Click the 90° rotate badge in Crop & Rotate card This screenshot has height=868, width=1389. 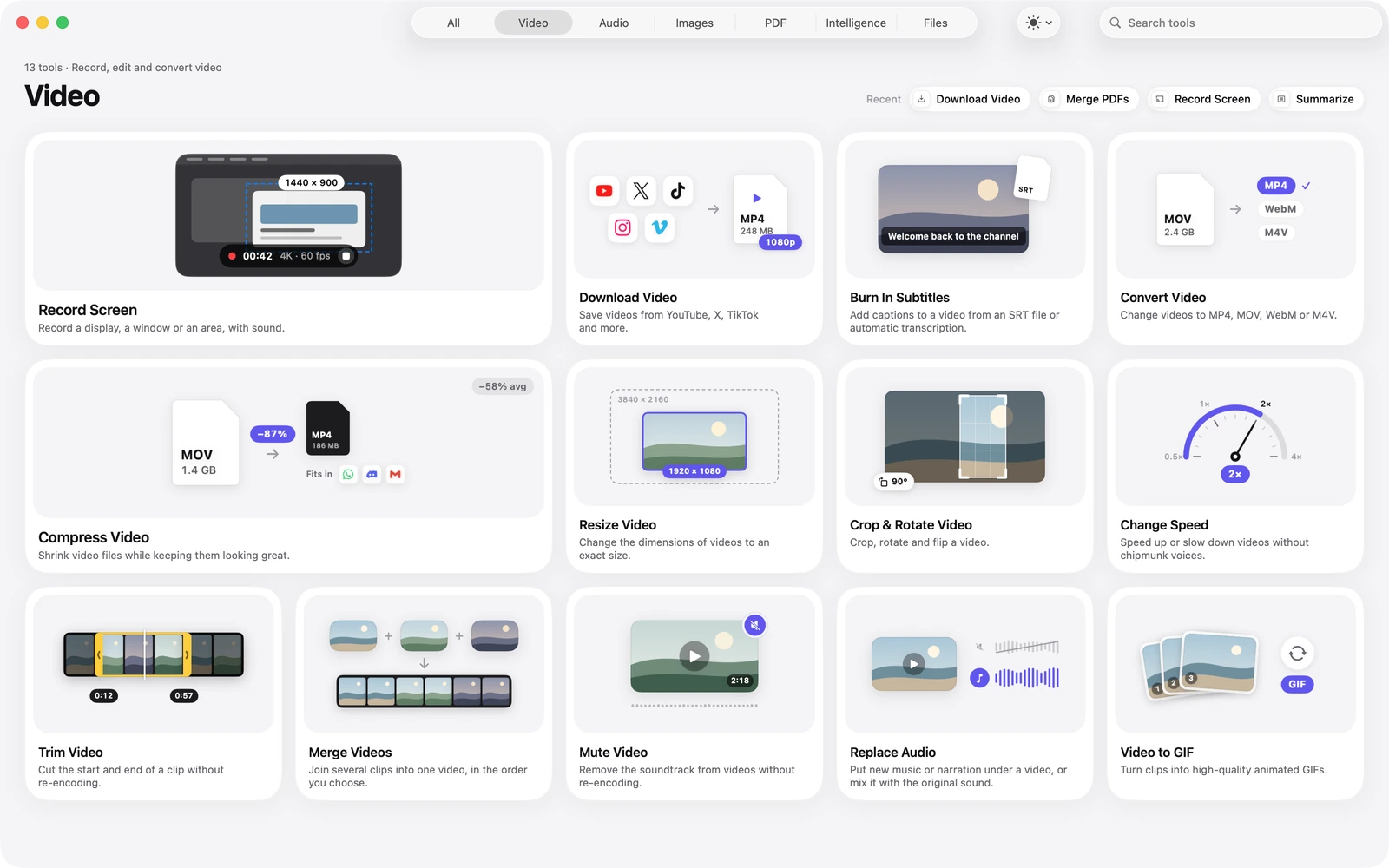pyautogui.click(x=893, y=481)
